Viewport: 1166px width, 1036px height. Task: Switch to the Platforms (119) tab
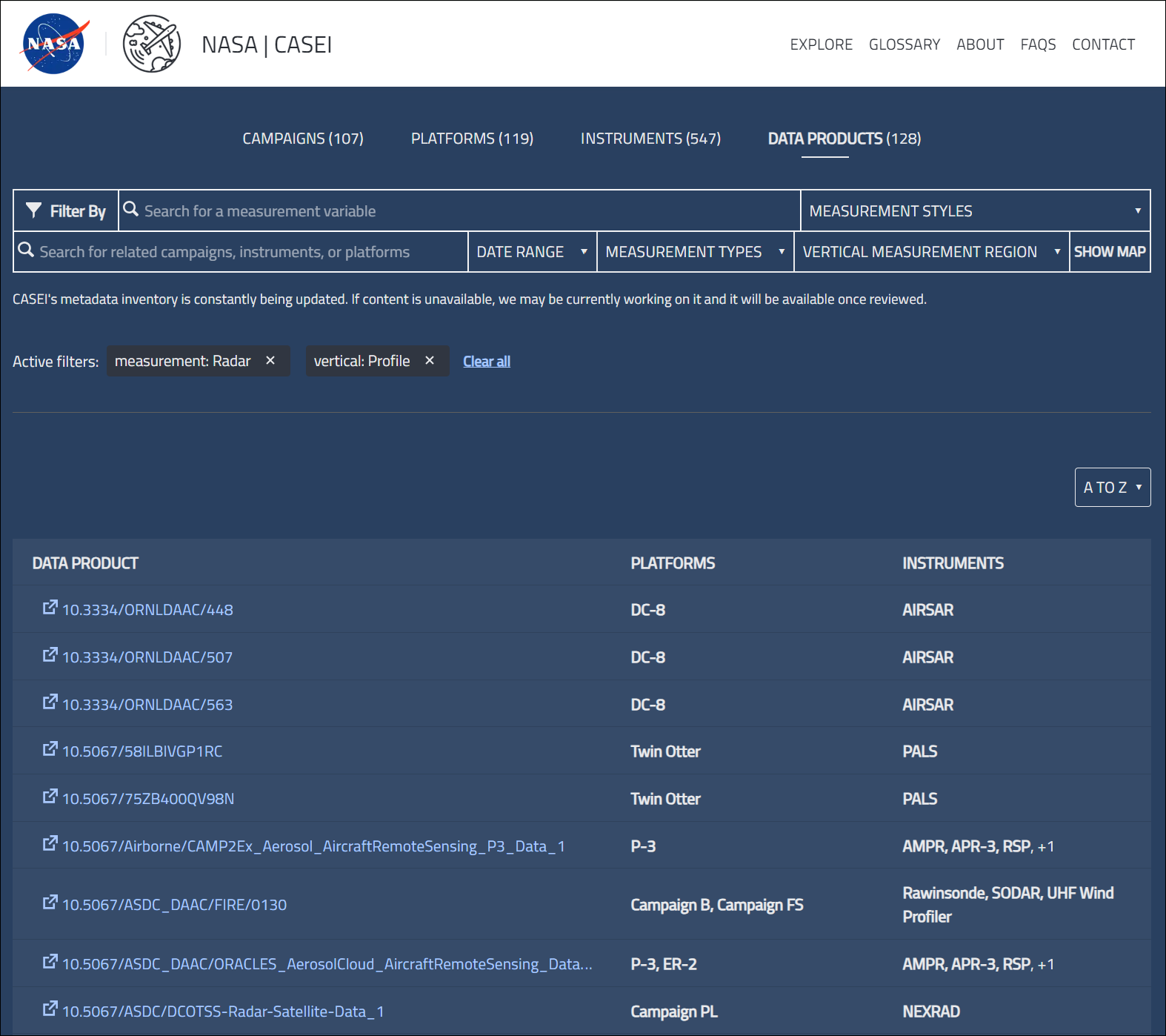pyautogui.click(x=472, y=139)
